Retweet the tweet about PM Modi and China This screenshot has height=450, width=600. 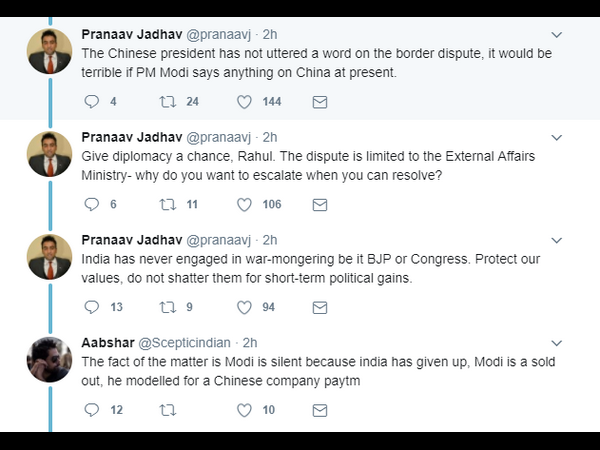click(168, 101)
